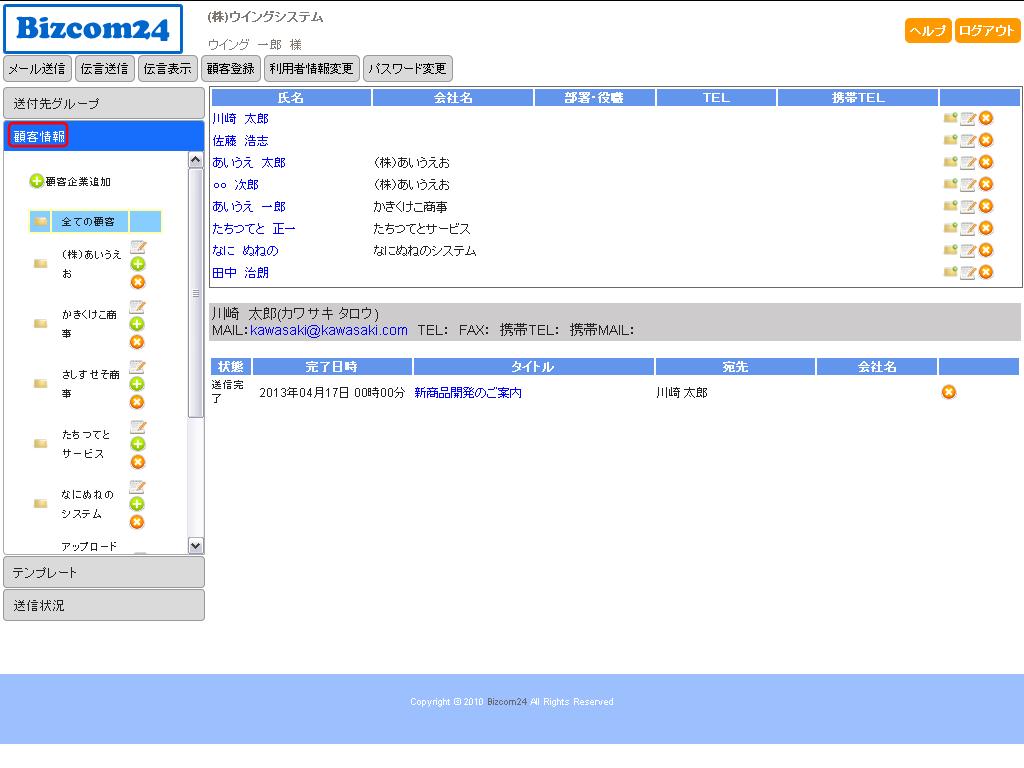
Task: Select 全ての顧客 folder in customer tree
Action: (x=88, y=221)
